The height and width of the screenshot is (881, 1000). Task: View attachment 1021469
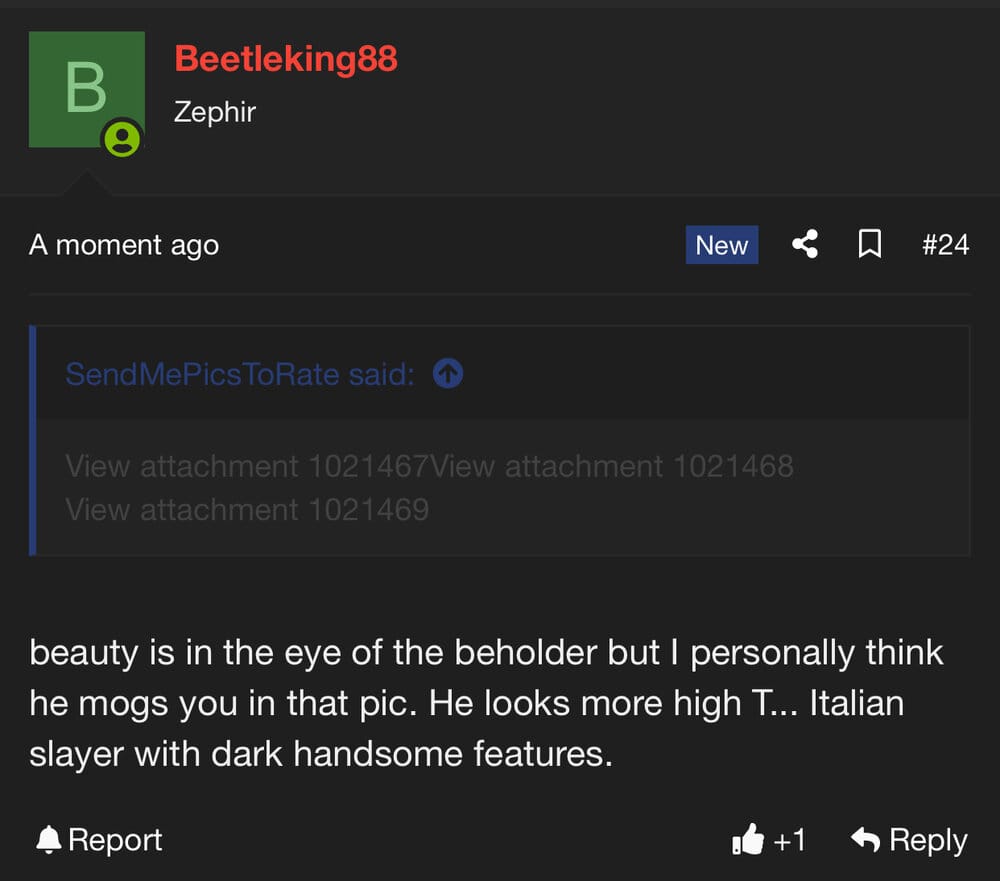247,510
